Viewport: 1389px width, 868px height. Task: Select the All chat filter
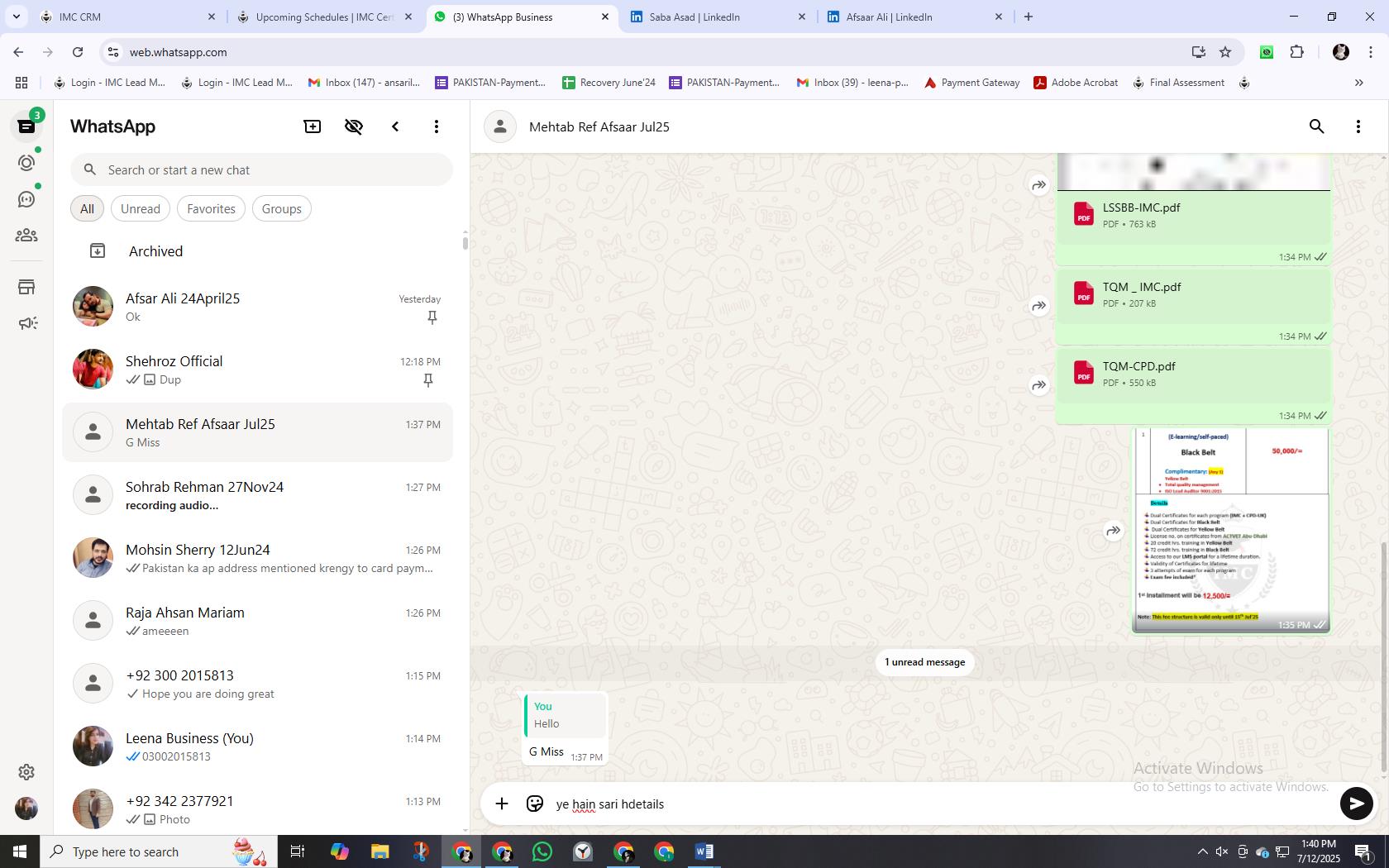click(87, 209)
